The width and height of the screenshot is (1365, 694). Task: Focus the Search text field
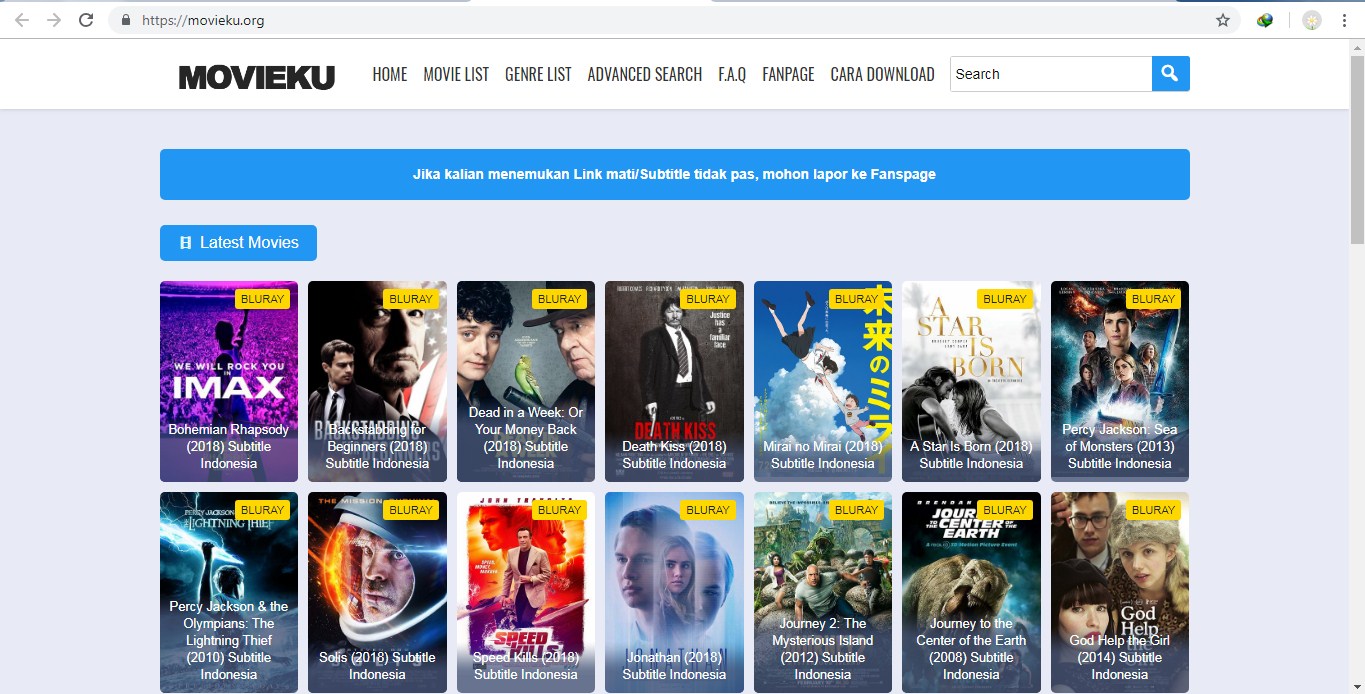tap(1051, 74)
